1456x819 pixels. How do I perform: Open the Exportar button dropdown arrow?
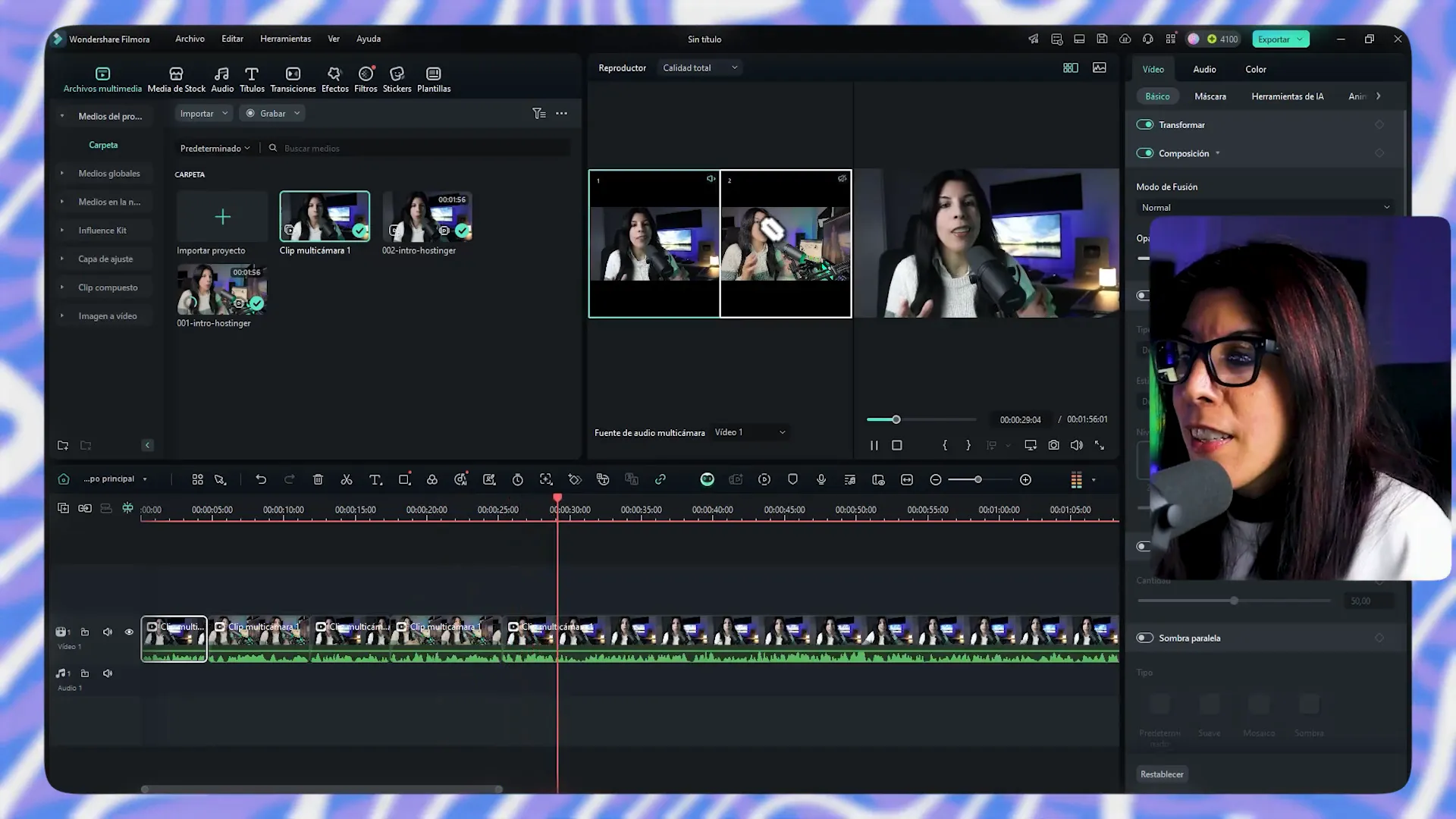(1300, 39)
